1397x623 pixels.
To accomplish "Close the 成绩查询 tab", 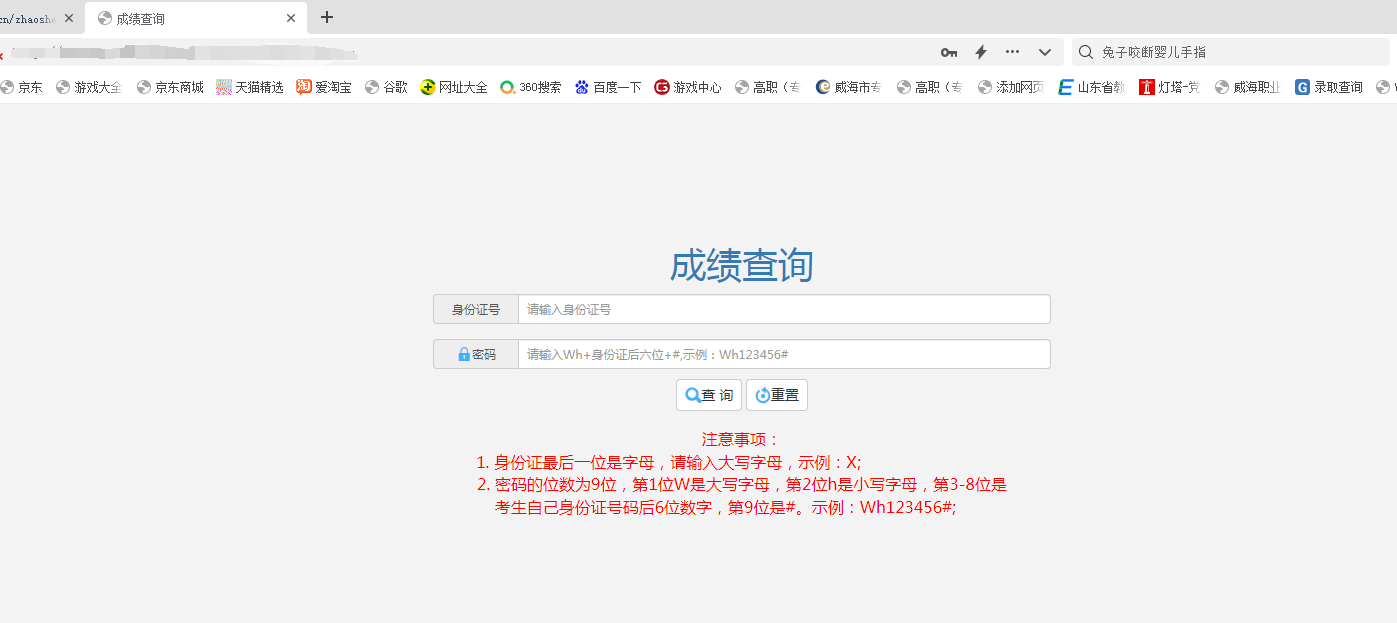I will point(291,18).
